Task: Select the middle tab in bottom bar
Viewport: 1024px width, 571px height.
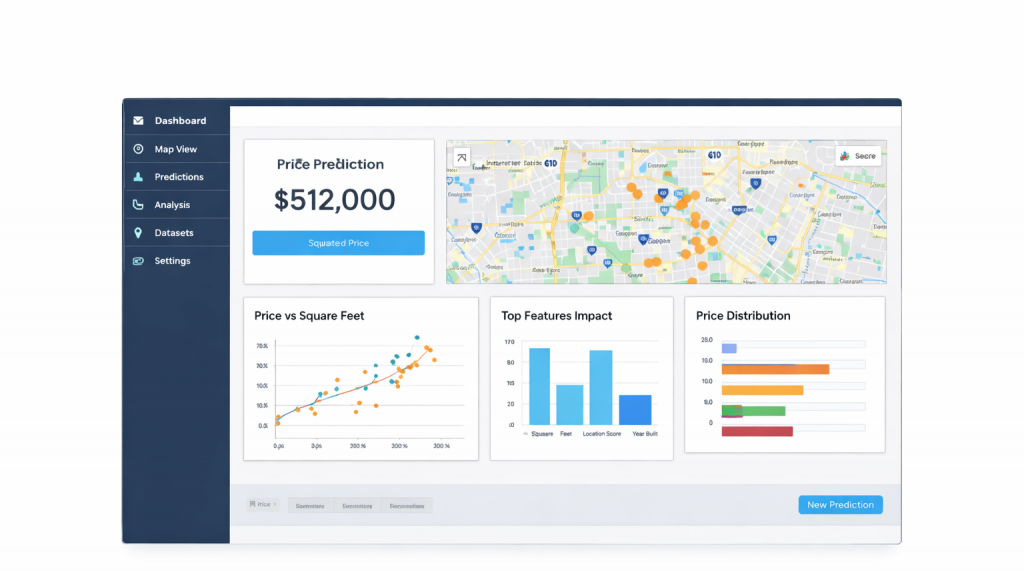Action: click(357, 506)
